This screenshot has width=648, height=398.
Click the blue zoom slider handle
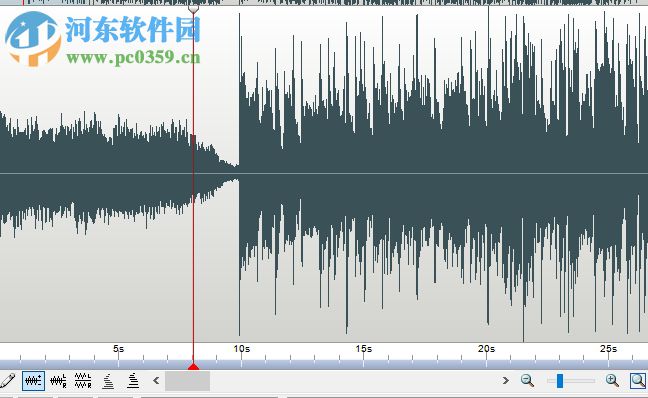(560, 381)
